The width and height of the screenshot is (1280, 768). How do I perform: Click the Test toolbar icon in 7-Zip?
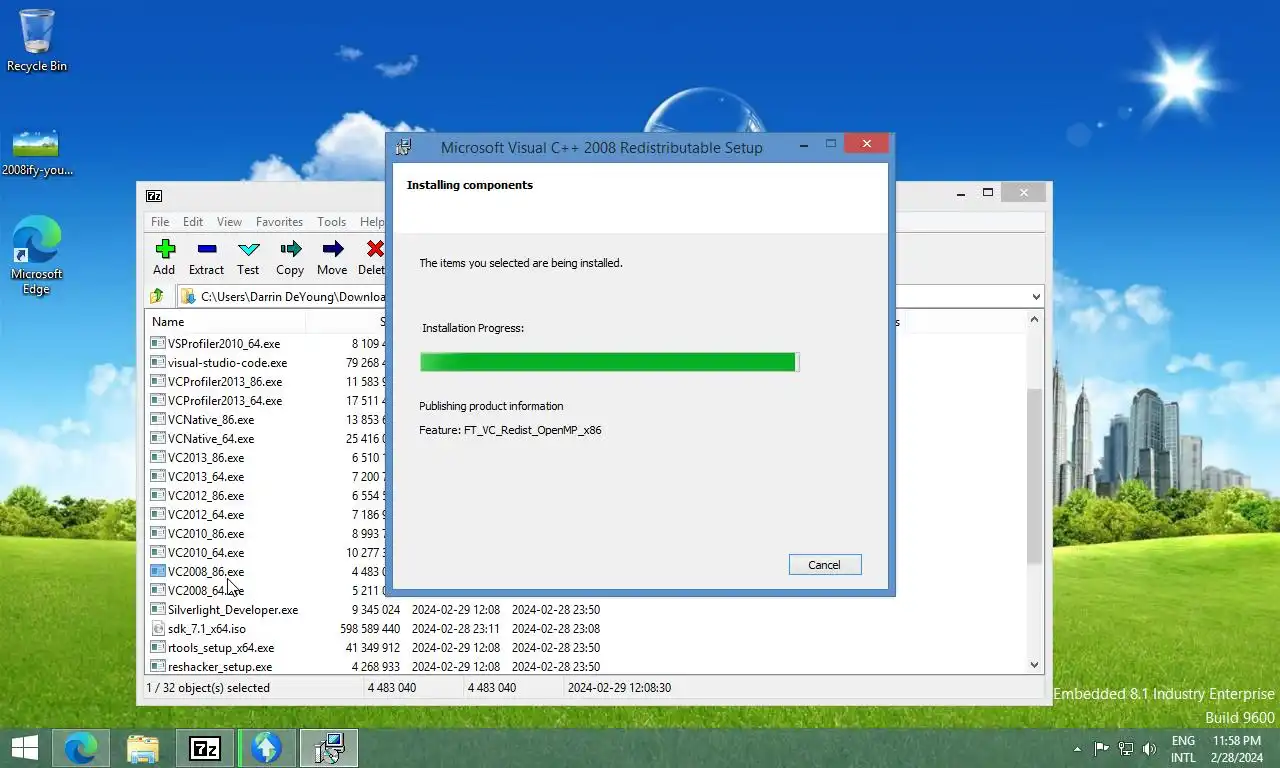249,249
